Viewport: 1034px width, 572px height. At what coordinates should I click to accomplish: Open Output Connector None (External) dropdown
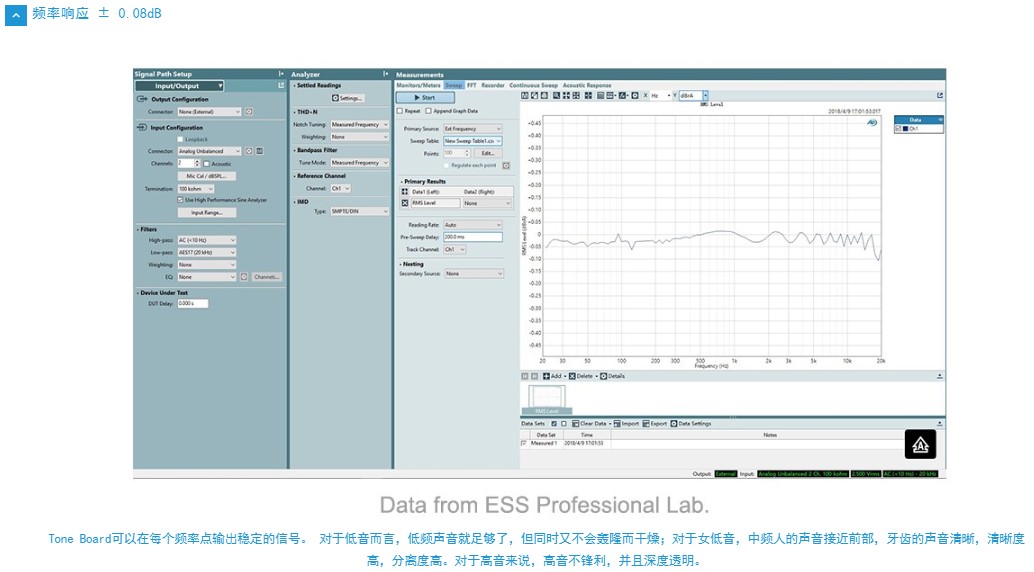(209, 111)
